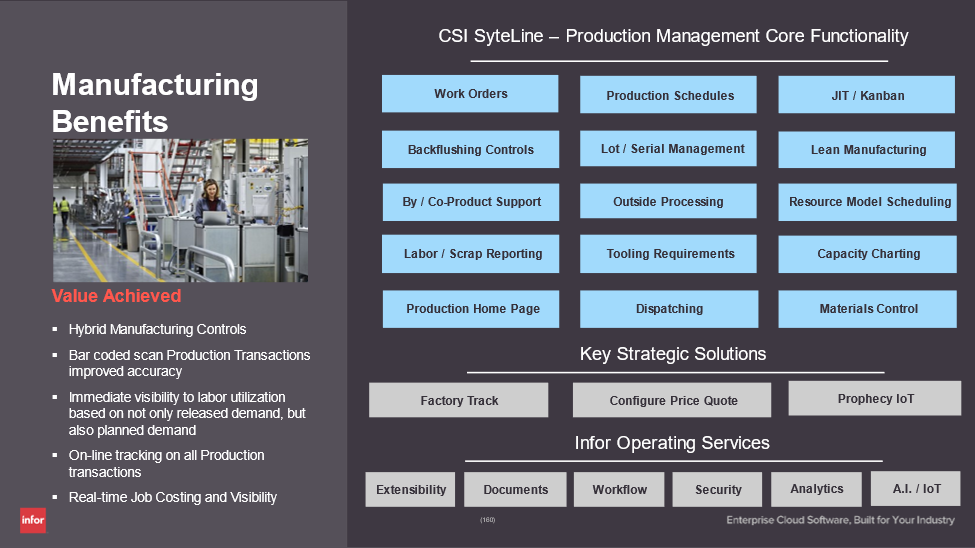Click the Infor Operating Services heading

(x=672, y=443)
